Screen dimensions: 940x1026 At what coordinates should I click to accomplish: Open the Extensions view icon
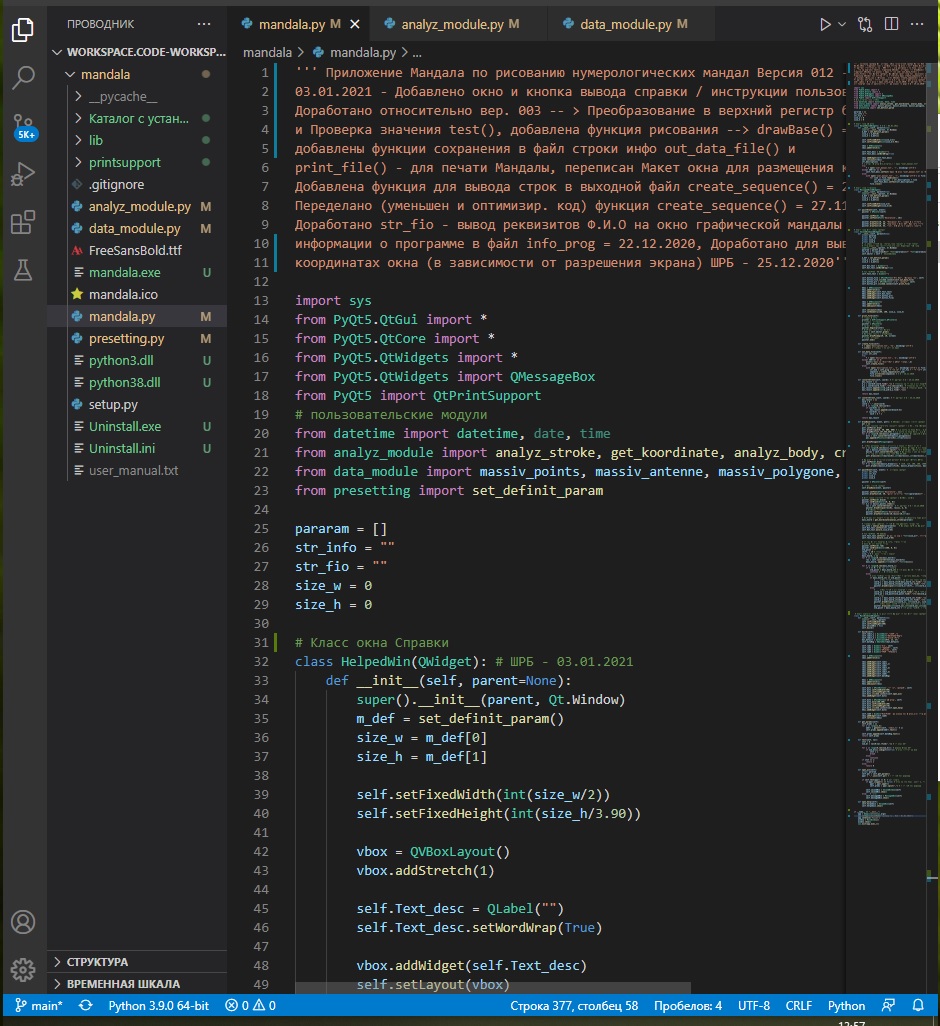23,222
